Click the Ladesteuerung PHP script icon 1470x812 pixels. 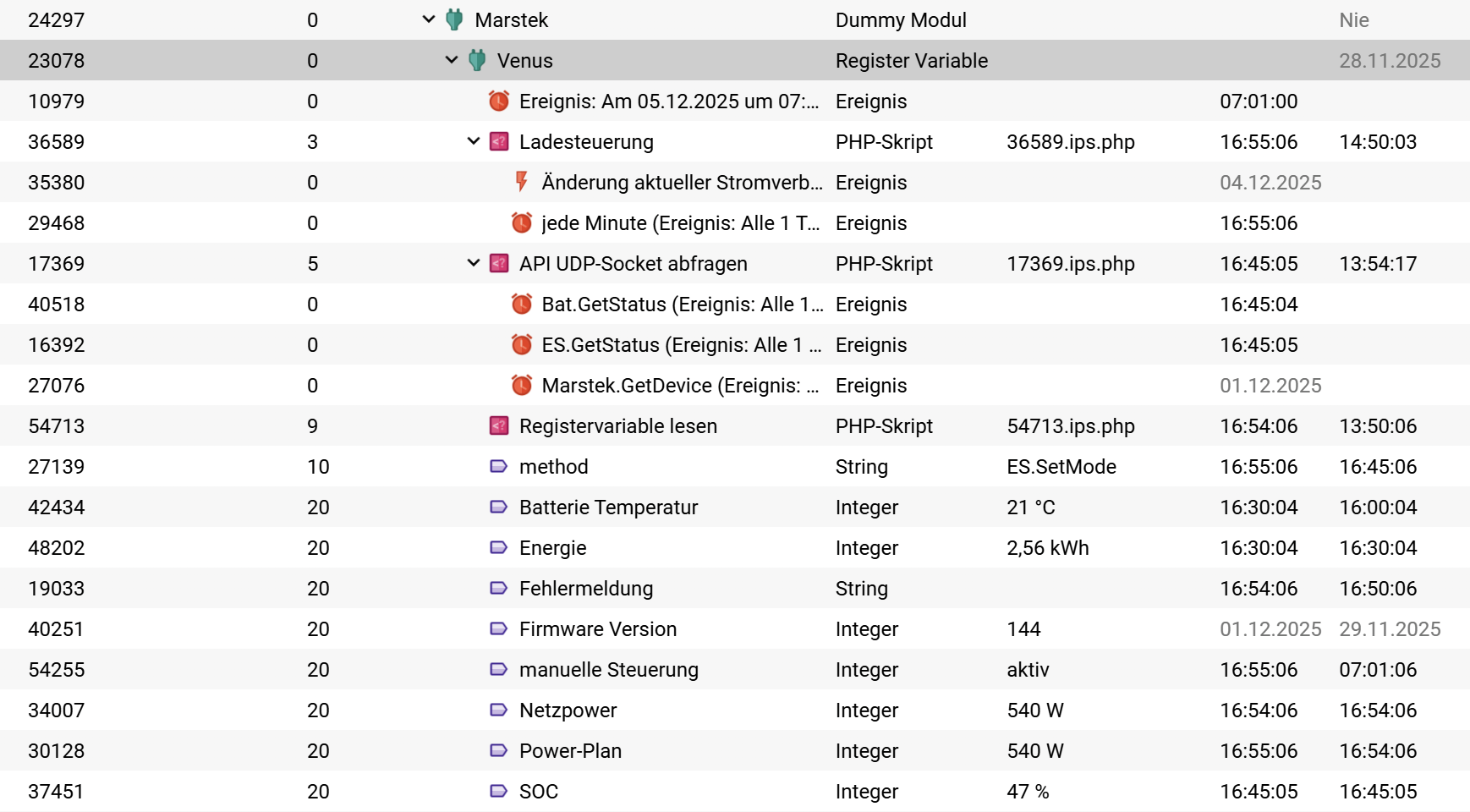499,141
